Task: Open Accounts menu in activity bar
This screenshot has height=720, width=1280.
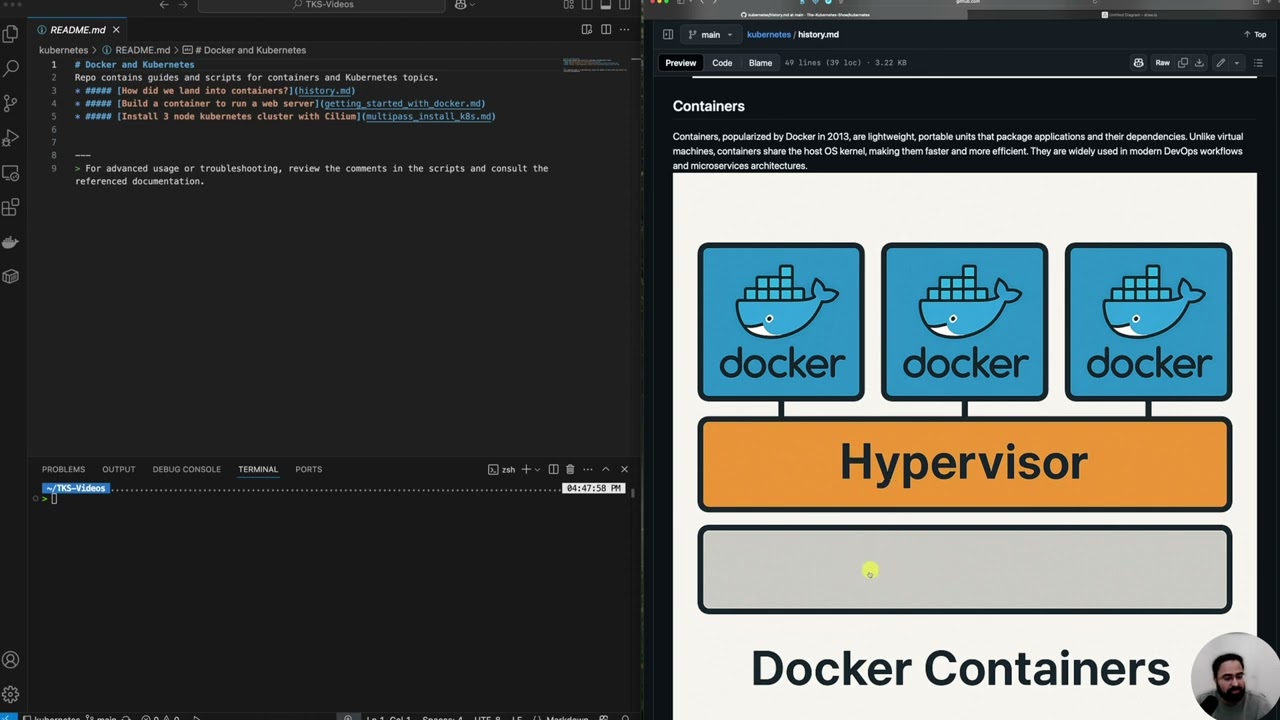Action: coord(11,660)
